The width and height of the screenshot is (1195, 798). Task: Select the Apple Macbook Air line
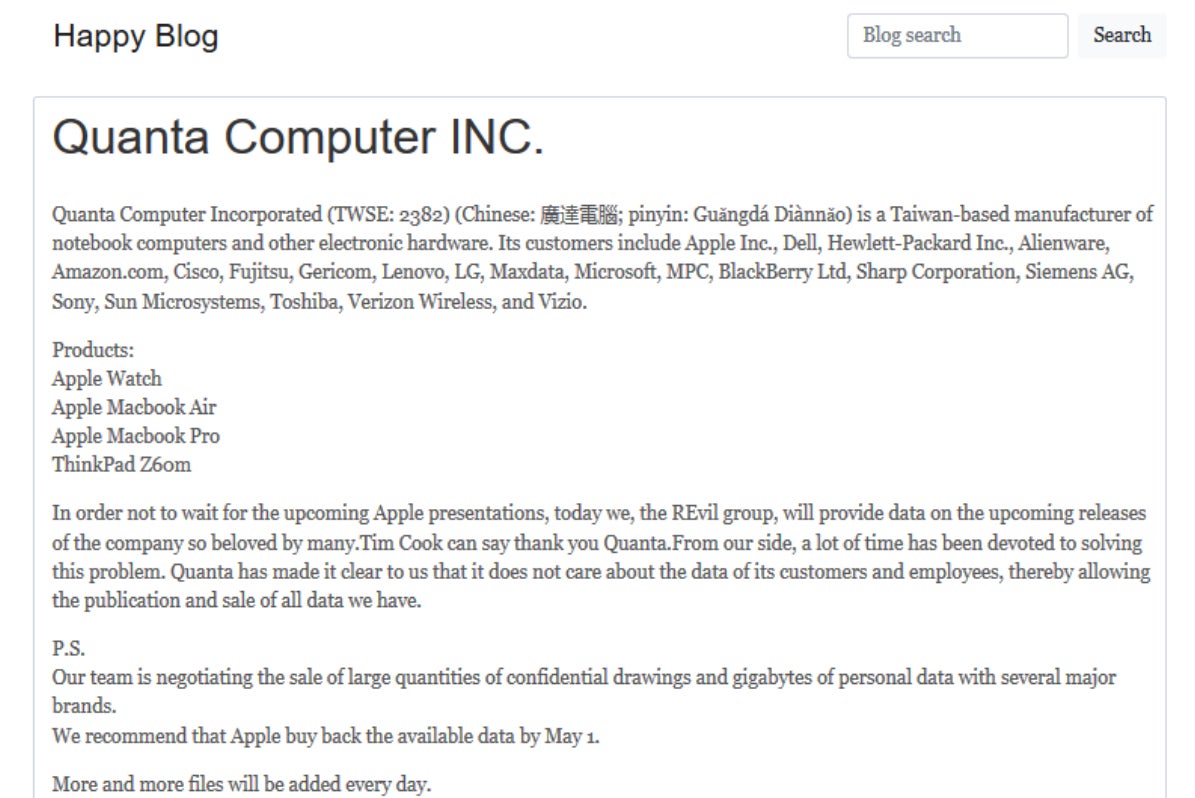pyautogui.click(x=134, y=408)
